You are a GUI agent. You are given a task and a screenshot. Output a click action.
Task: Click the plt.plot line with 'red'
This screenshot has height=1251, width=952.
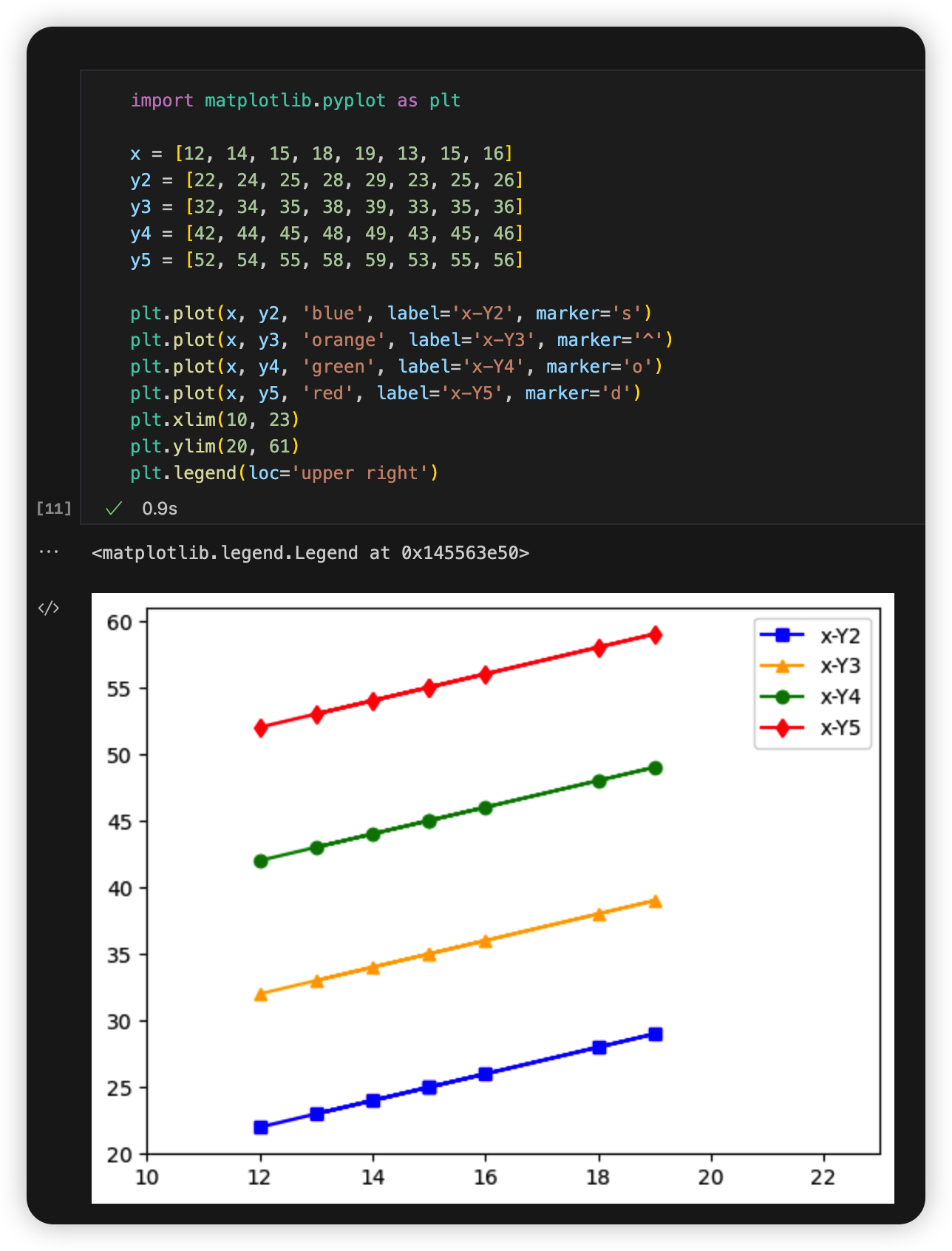pos(386,393)
